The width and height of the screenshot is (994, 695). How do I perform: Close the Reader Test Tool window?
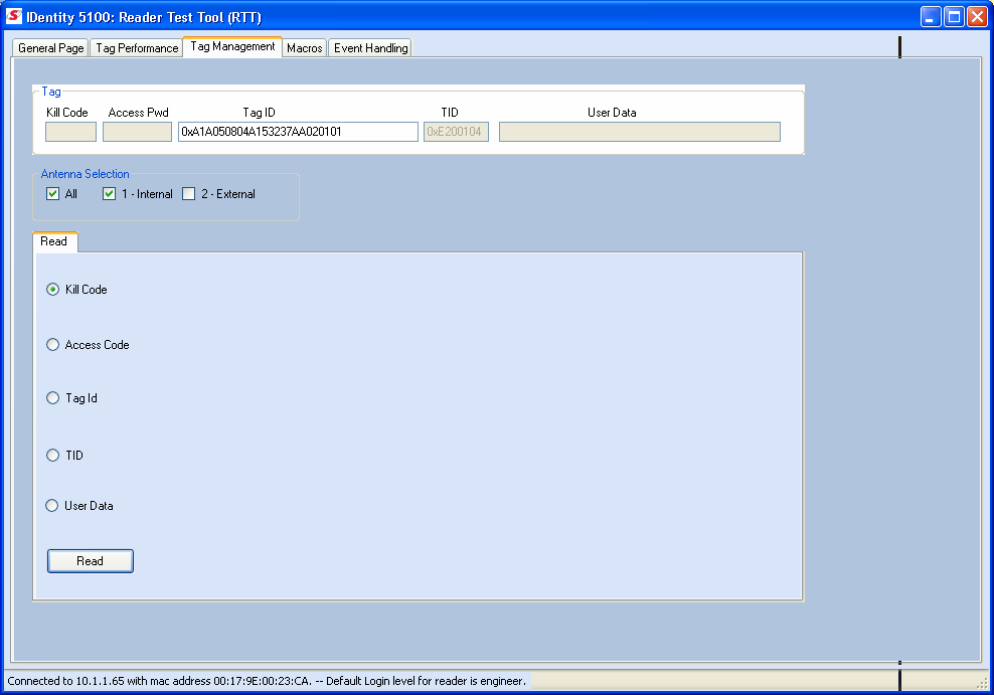pyautogui.click(x=977, y=16)
